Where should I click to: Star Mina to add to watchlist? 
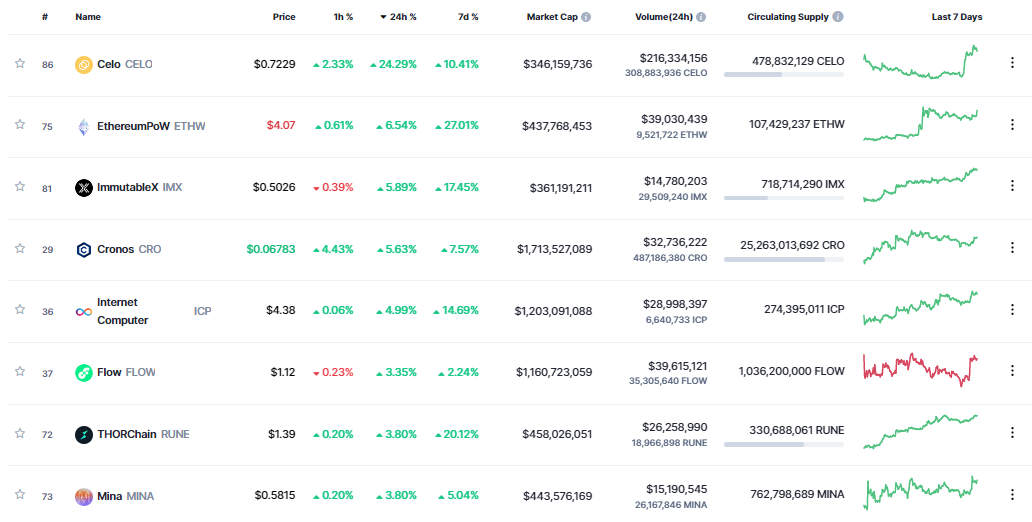[x=20, y=494]
